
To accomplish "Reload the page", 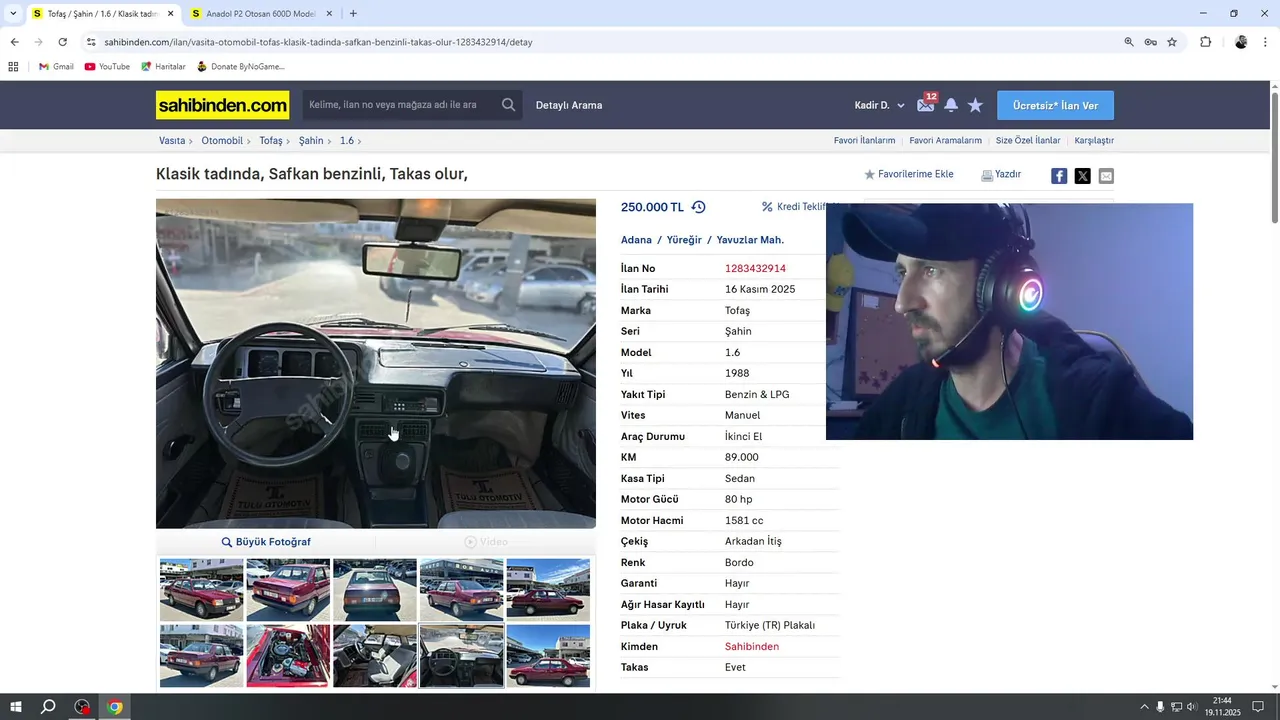I will click(62, 42).
